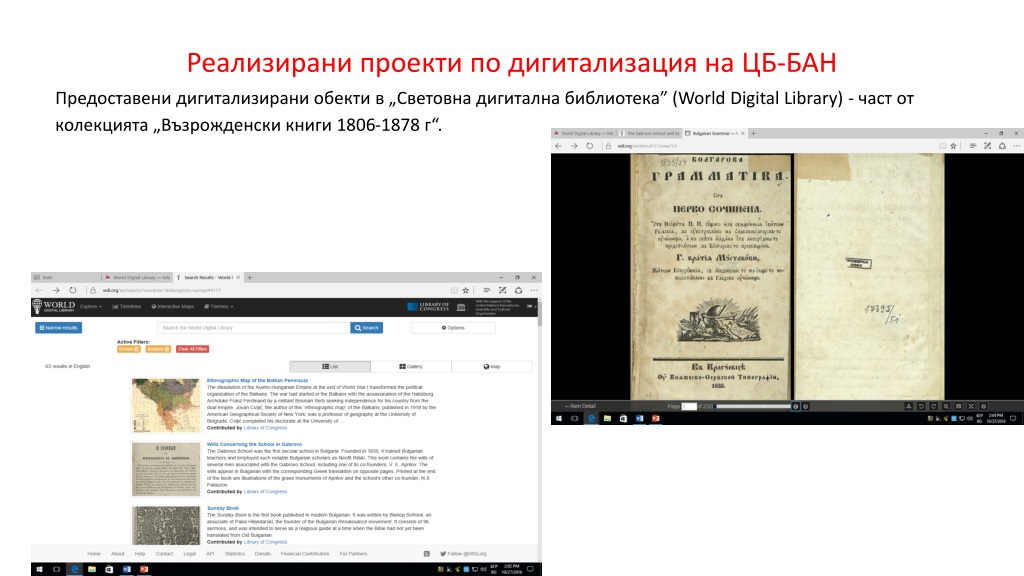Click favorites star in Bulgarian Grammar browser window
Viewport: 1024px width, 576px height.
[953, 146]
